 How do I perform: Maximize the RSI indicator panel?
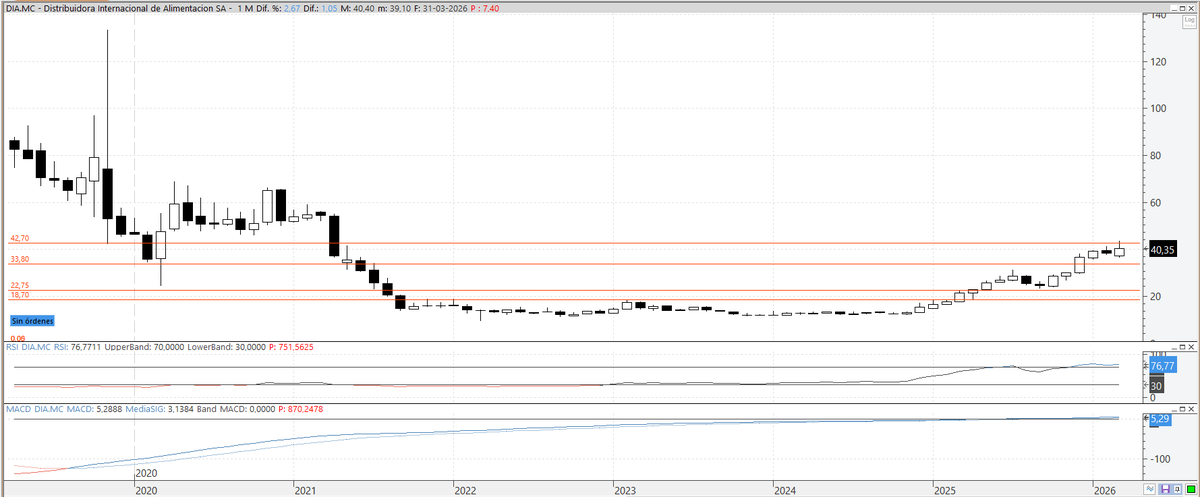pyautogui.click(x=1182, y=347)
